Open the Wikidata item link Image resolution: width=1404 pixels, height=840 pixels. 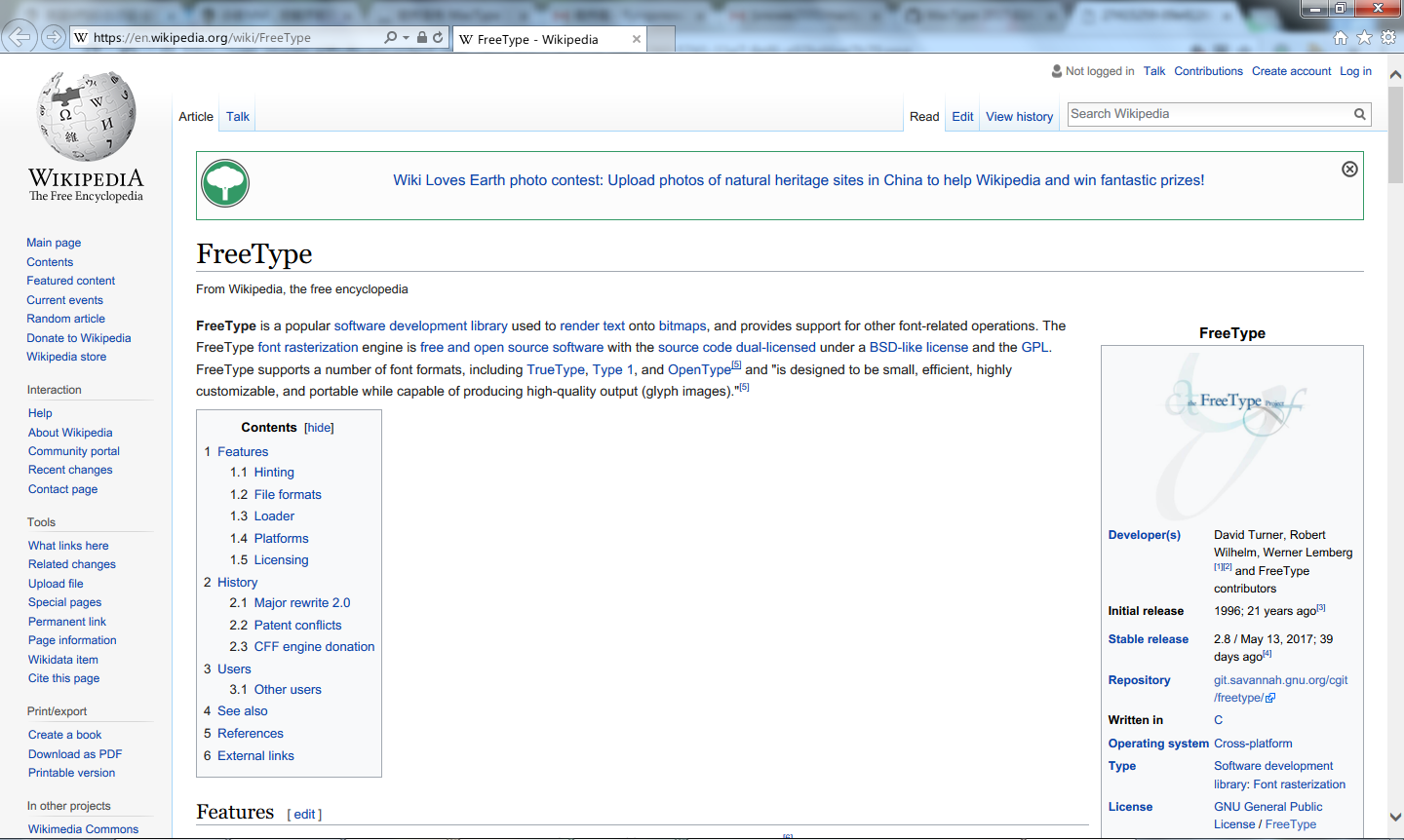[x=63, y=660]
